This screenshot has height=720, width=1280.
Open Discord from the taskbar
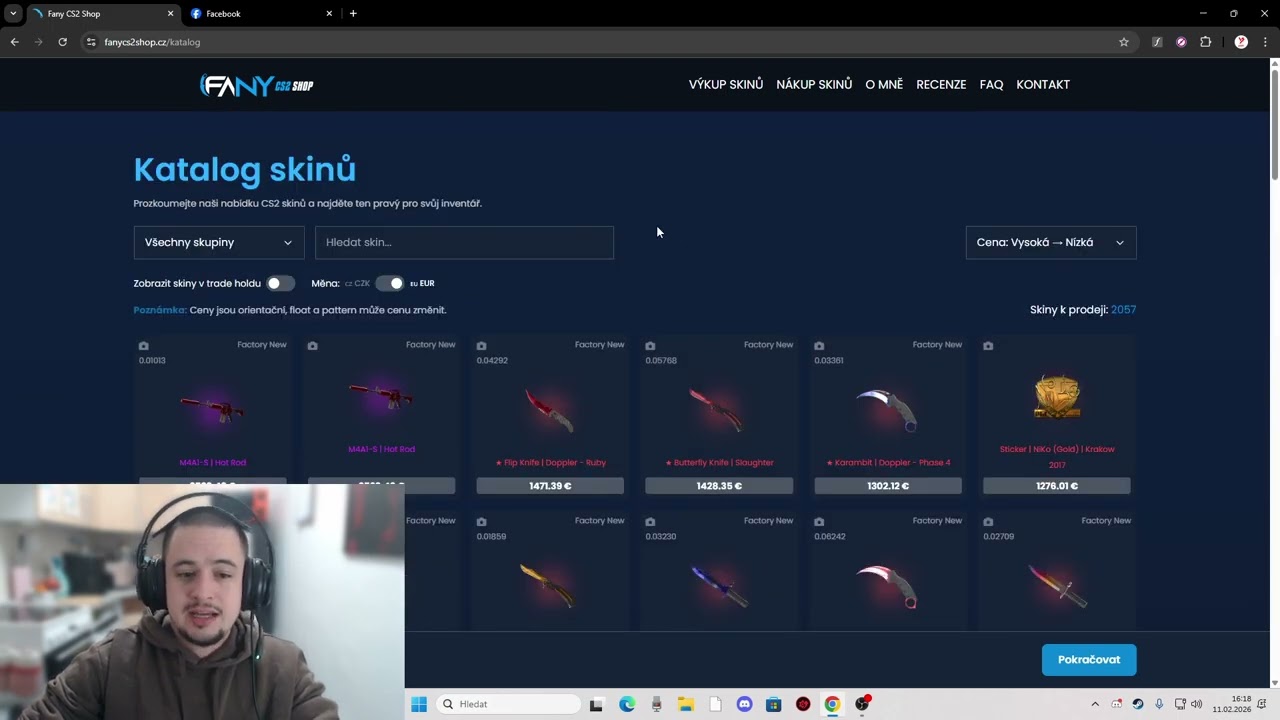tap(744, 704)
